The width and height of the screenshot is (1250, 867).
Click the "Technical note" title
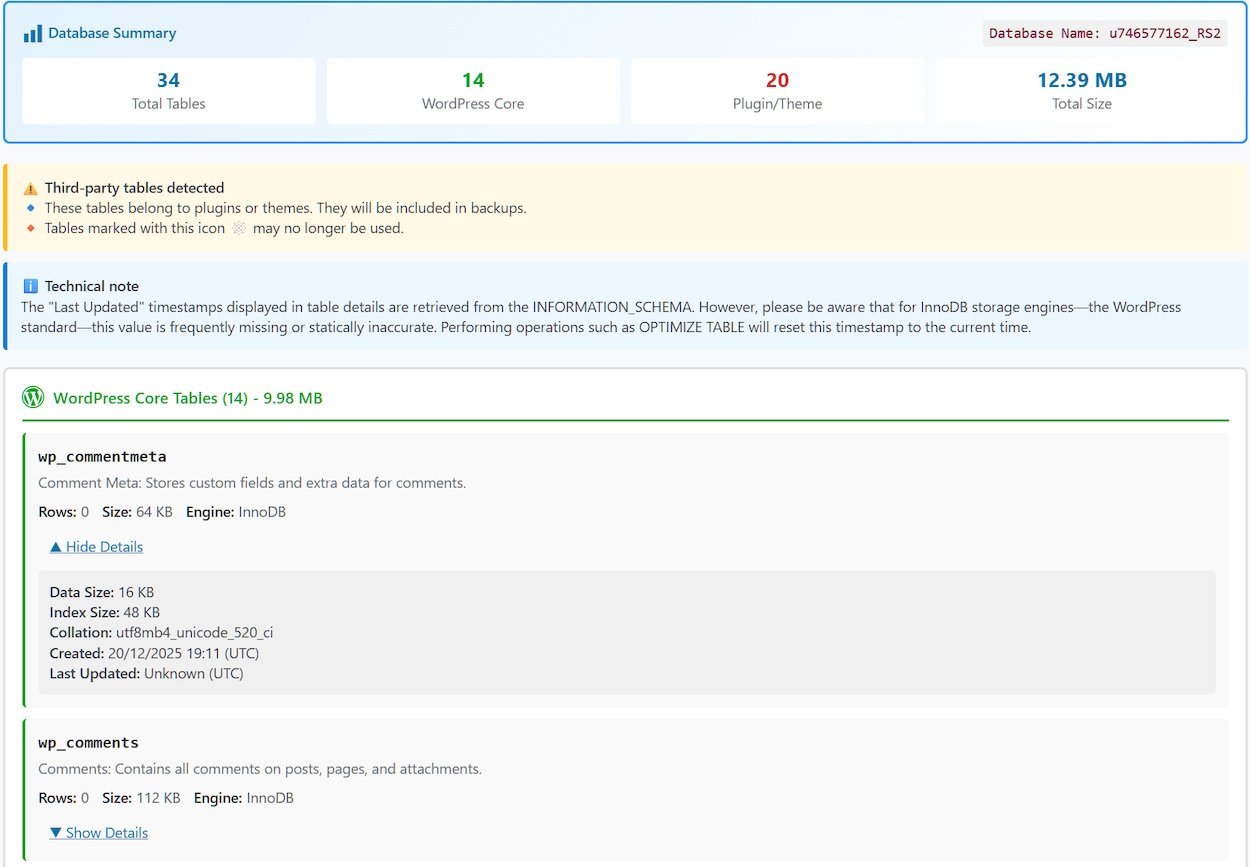[92, 286]
